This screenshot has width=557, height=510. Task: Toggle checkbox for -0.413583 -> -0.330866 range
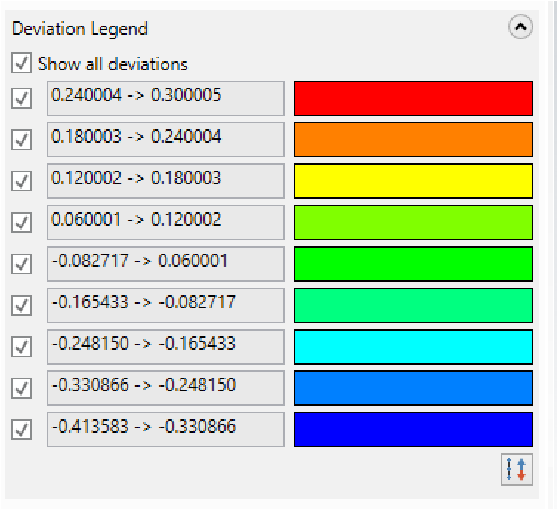[x=21, y=429]
